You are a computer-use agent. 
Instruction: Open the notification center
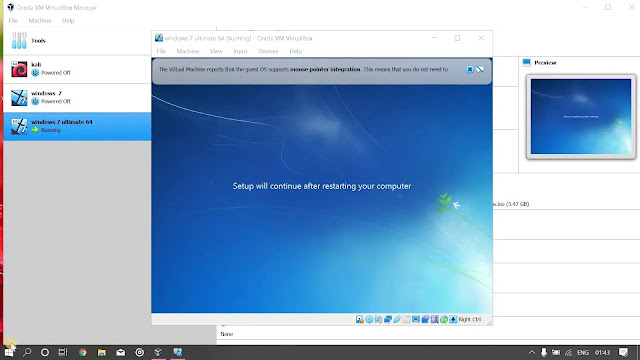623,352
